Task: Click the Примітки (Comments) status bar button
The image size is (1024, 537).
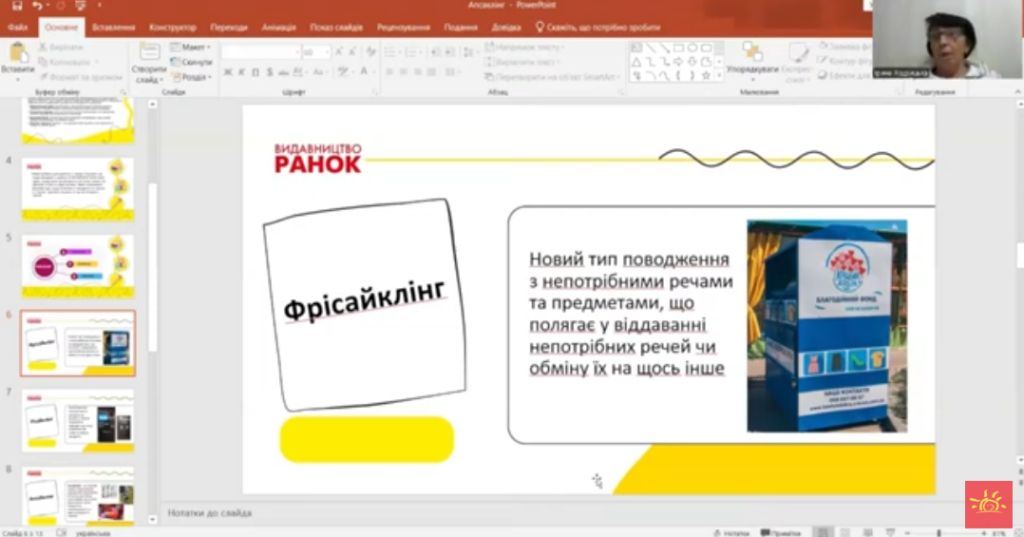Action: tap(782, 532)
